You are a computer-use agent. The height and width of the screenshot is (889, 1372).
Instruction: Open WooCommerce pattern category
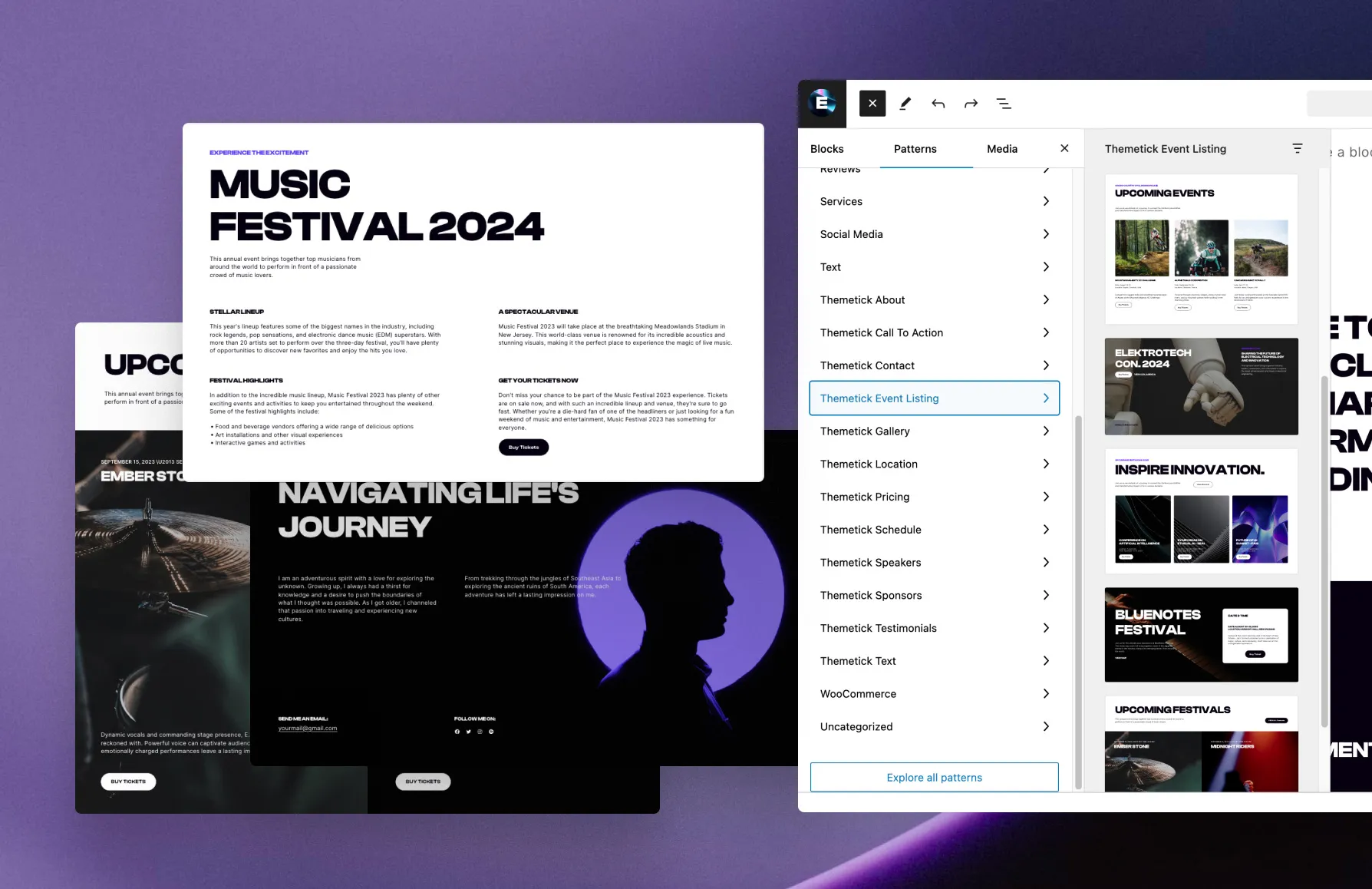pos(934,694)
